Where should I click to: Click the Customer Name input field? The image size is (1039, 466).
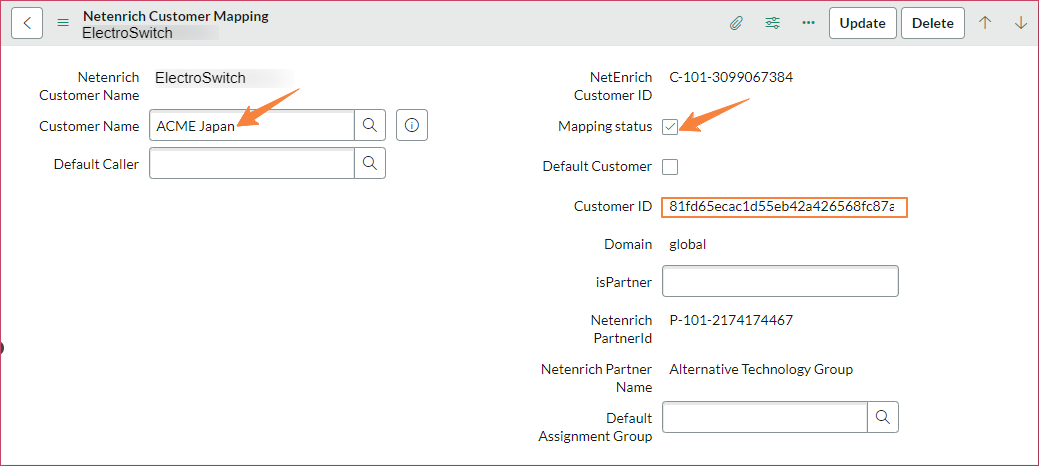click(x=252, y=125)
